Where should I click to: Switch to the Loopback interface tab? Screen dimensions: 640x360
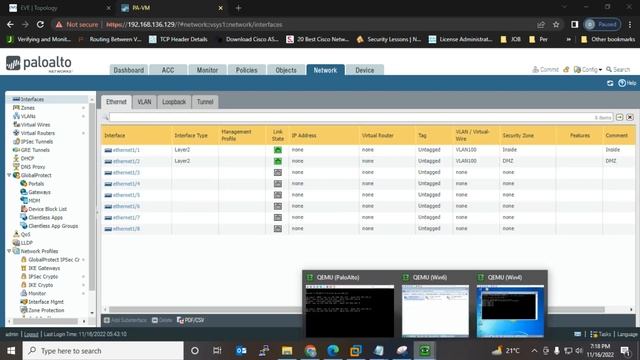click(x=174, y=102)
